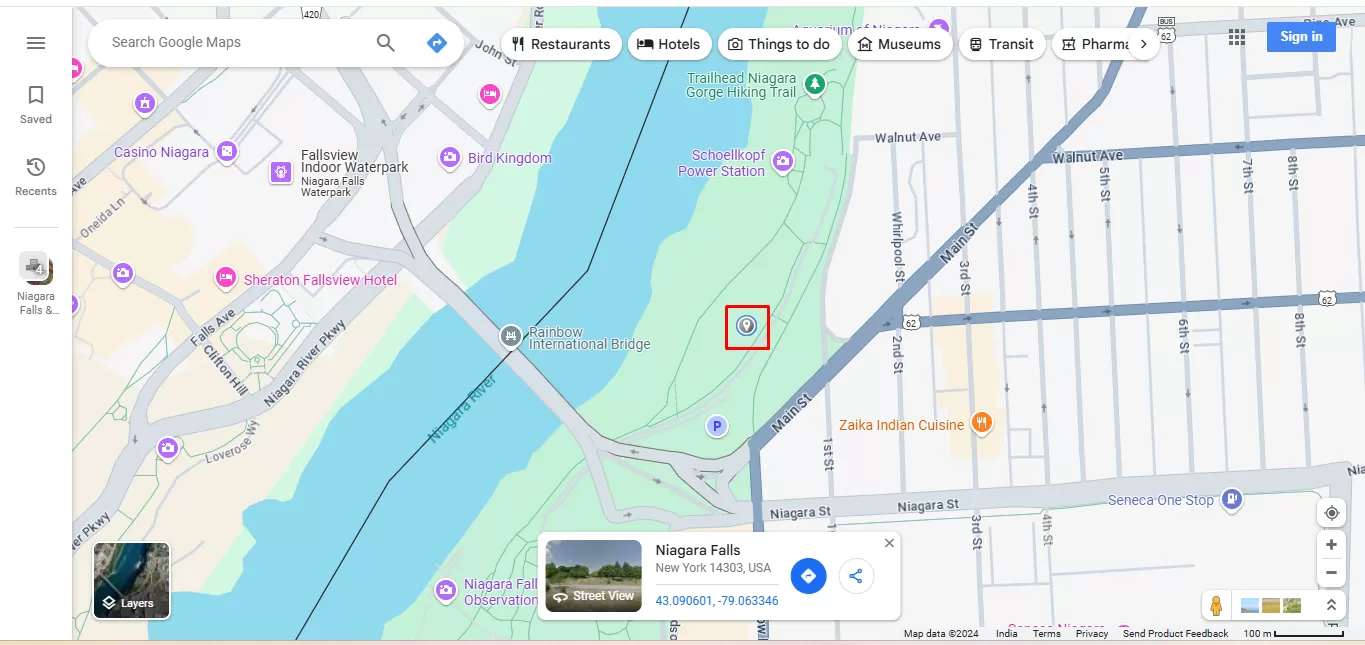
Task: Filter by Hotels chip
Action: (669, 44)
